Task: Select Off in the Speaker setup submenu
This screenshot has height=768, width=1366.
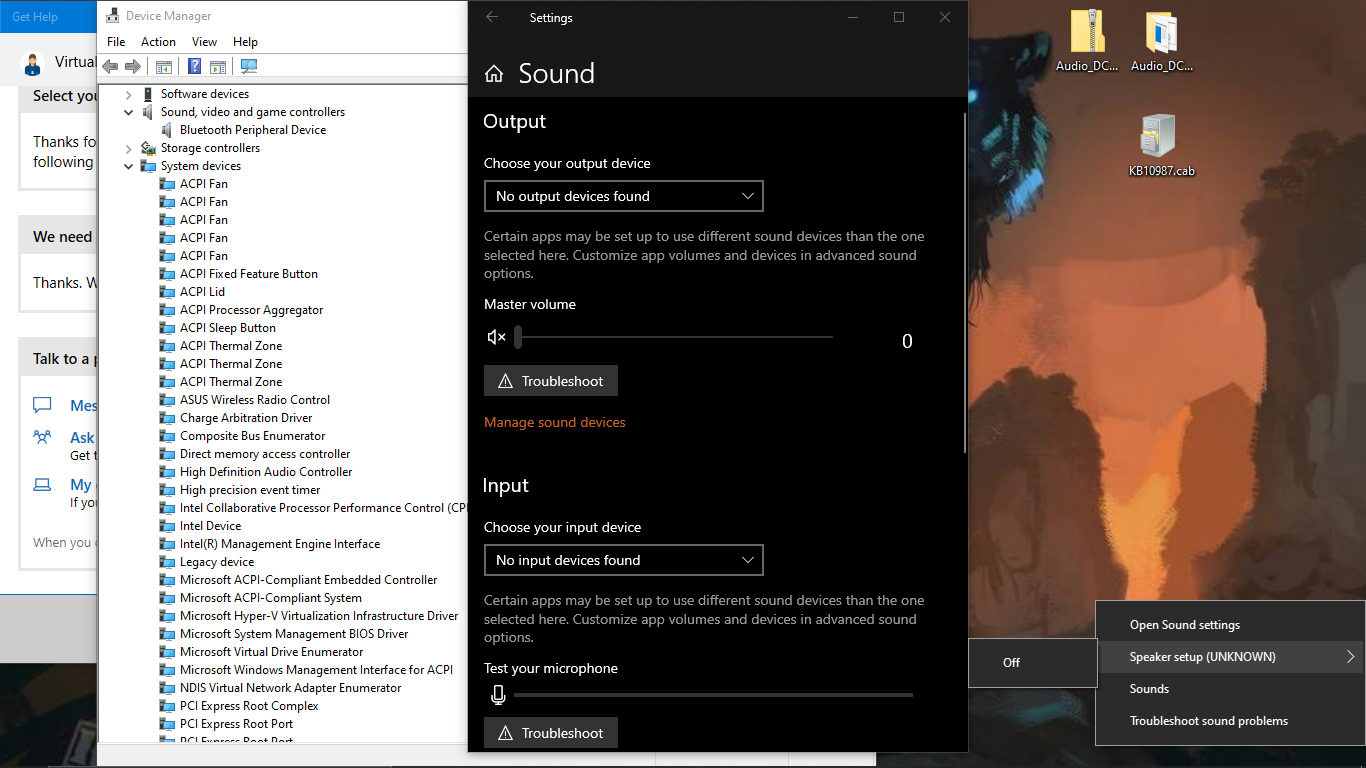Action: 1033,663
